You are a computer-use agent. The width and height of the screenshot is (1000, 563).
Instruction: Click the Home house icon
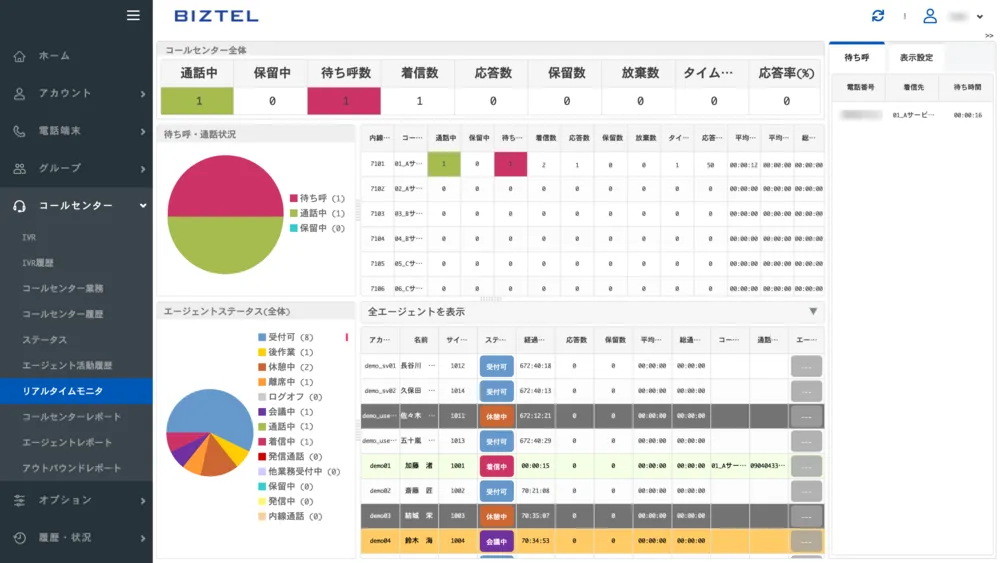coord(19,56)
